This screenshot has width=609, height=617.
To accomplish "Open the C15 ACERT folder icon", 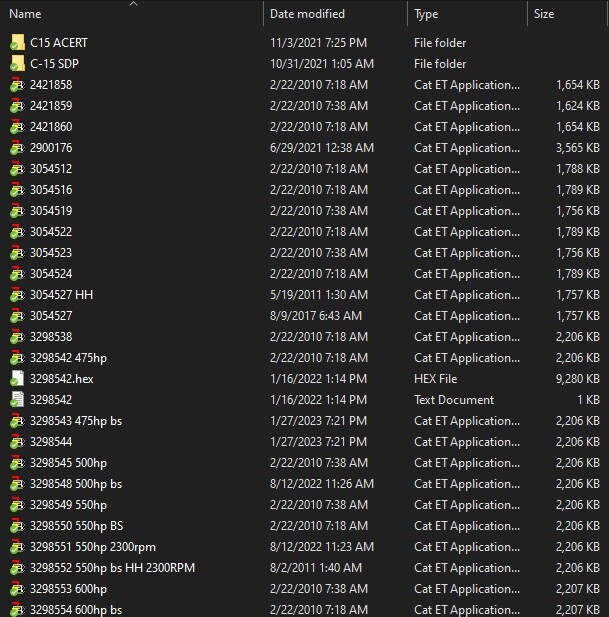I will tap(17, 42).
